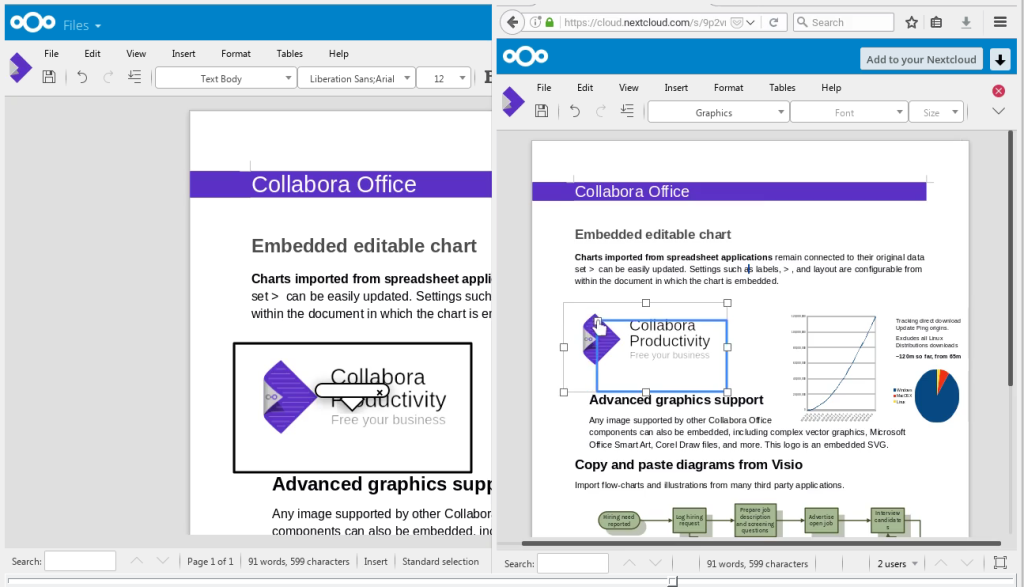This screenshot has height=587, width=1024.
Task: Open the Format menu in the Files editor
Action: 236,54
